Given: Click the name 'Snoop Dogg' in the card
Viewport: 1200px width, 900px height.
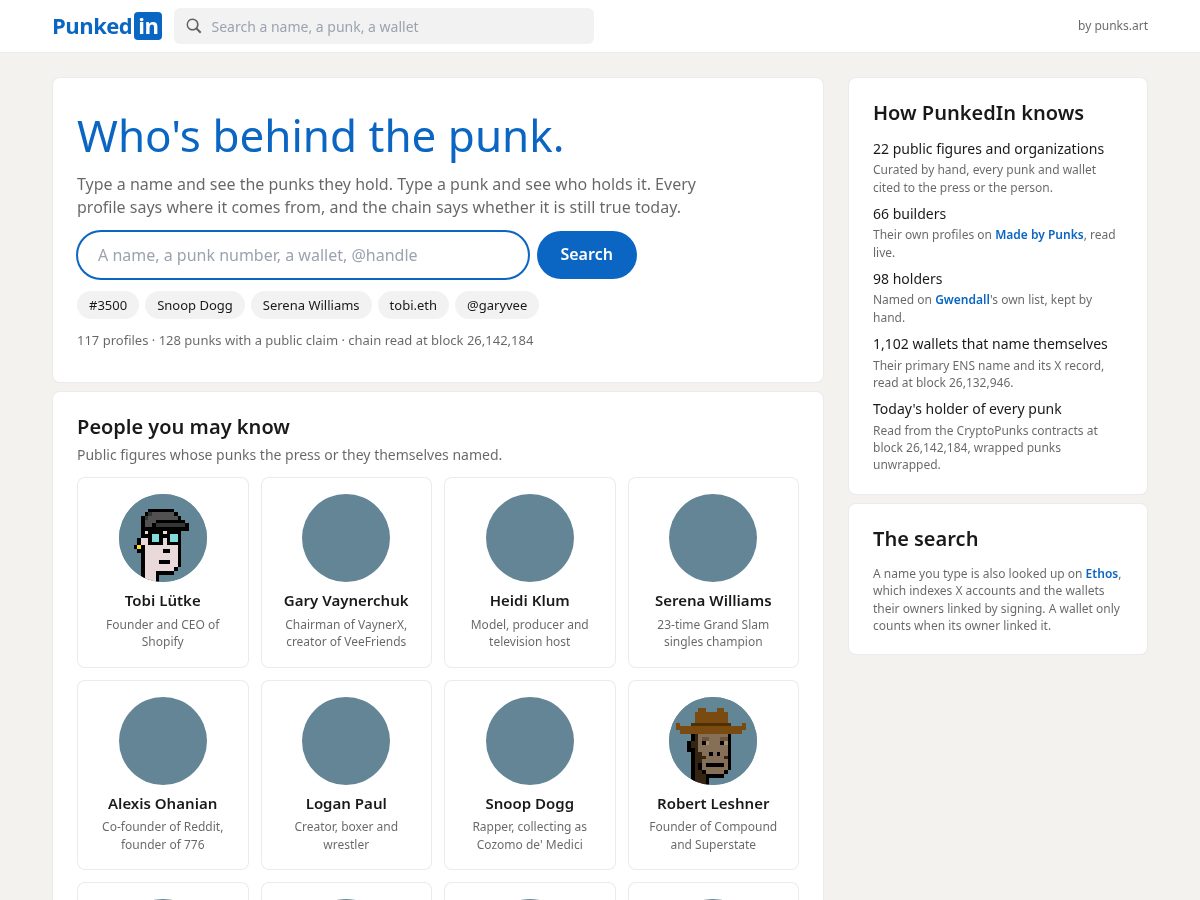Looking at the screenshot, I should click(x=530, y=804).
